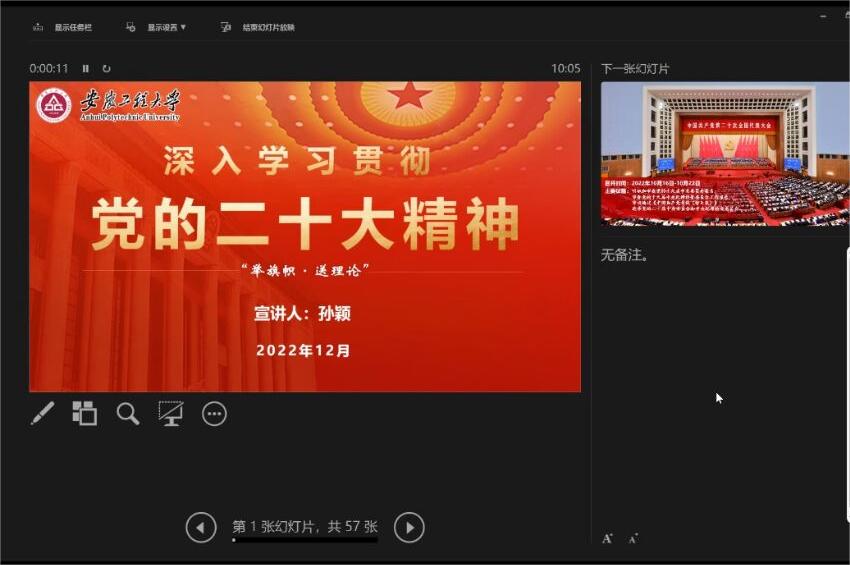Click the slide counter 第 1 张幻灯片
The height and width of the screenshot is (565, 850).
304,526
